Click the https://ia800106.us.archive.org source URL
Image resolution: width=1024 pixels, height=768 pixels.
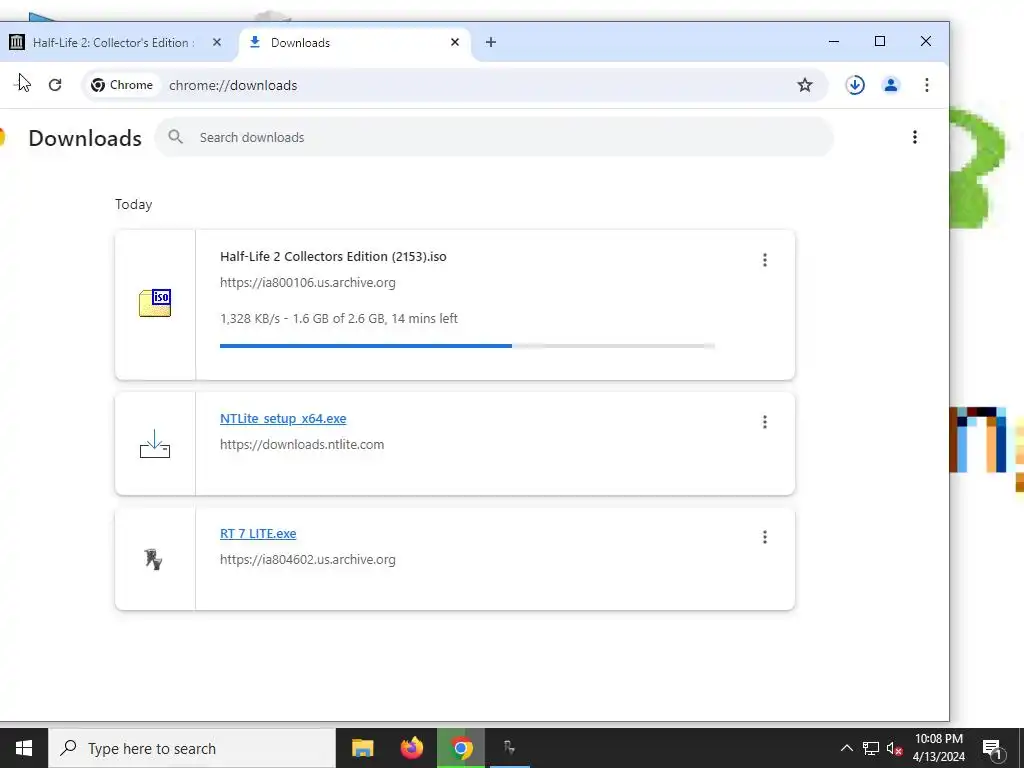click(x=308, y=283)
